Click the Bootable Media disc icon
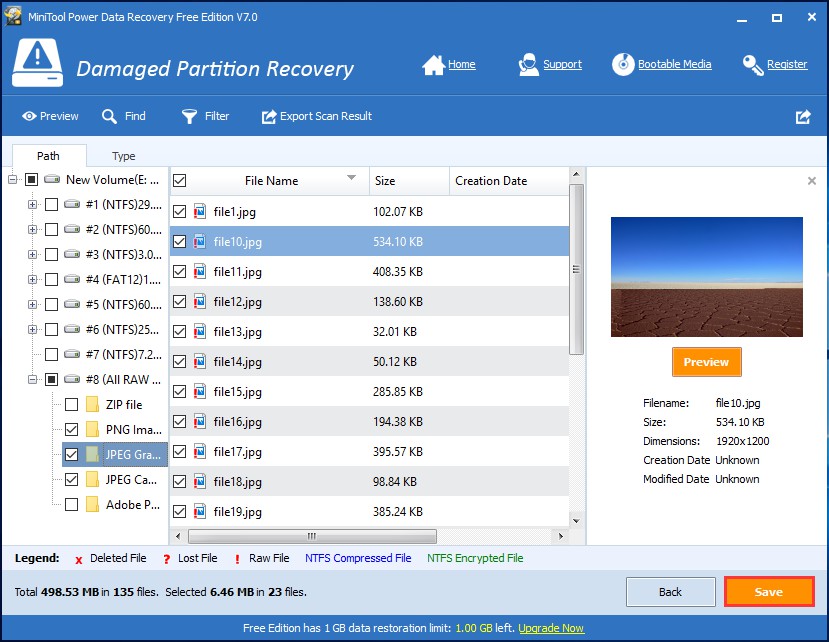829x642 pixels. point(623,65)
